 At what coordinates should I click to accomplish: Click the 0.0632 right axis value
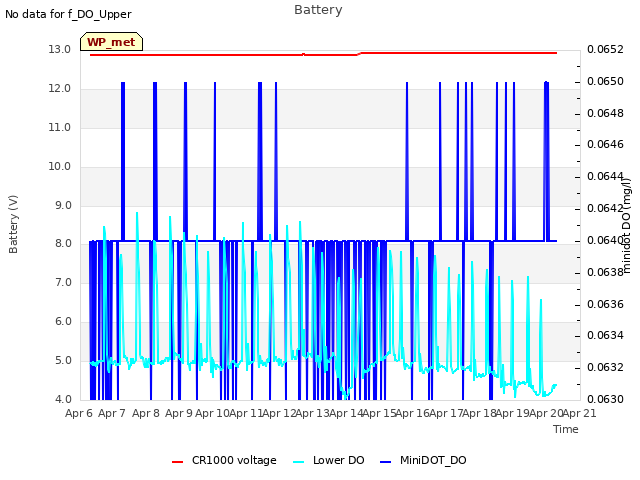tap(605, 367)
